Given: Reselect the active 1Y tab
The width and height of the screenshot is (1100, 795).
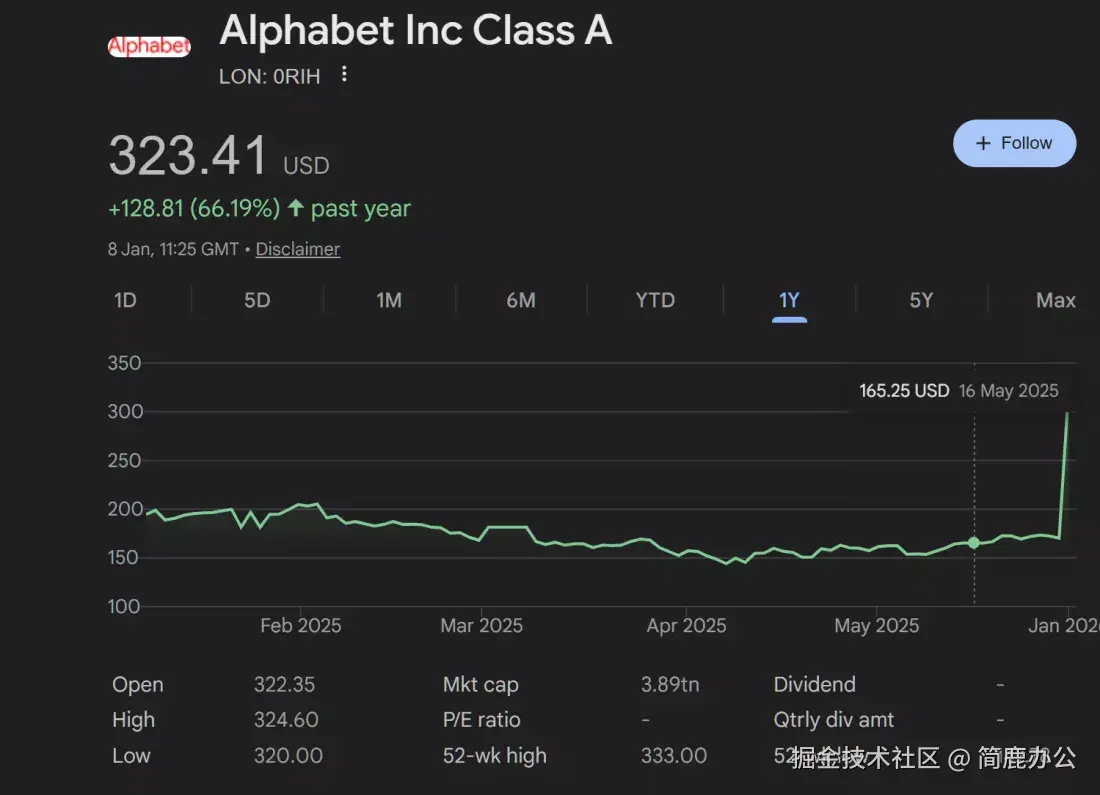Looking at the screenshot, I should pyautogui.click(x=789, y=300).
